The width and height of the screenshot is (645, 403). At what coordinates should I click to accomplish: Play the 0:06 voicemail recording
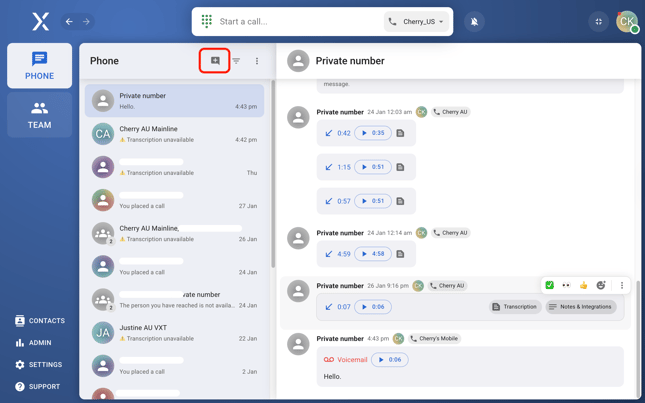[x=389, y=360]
